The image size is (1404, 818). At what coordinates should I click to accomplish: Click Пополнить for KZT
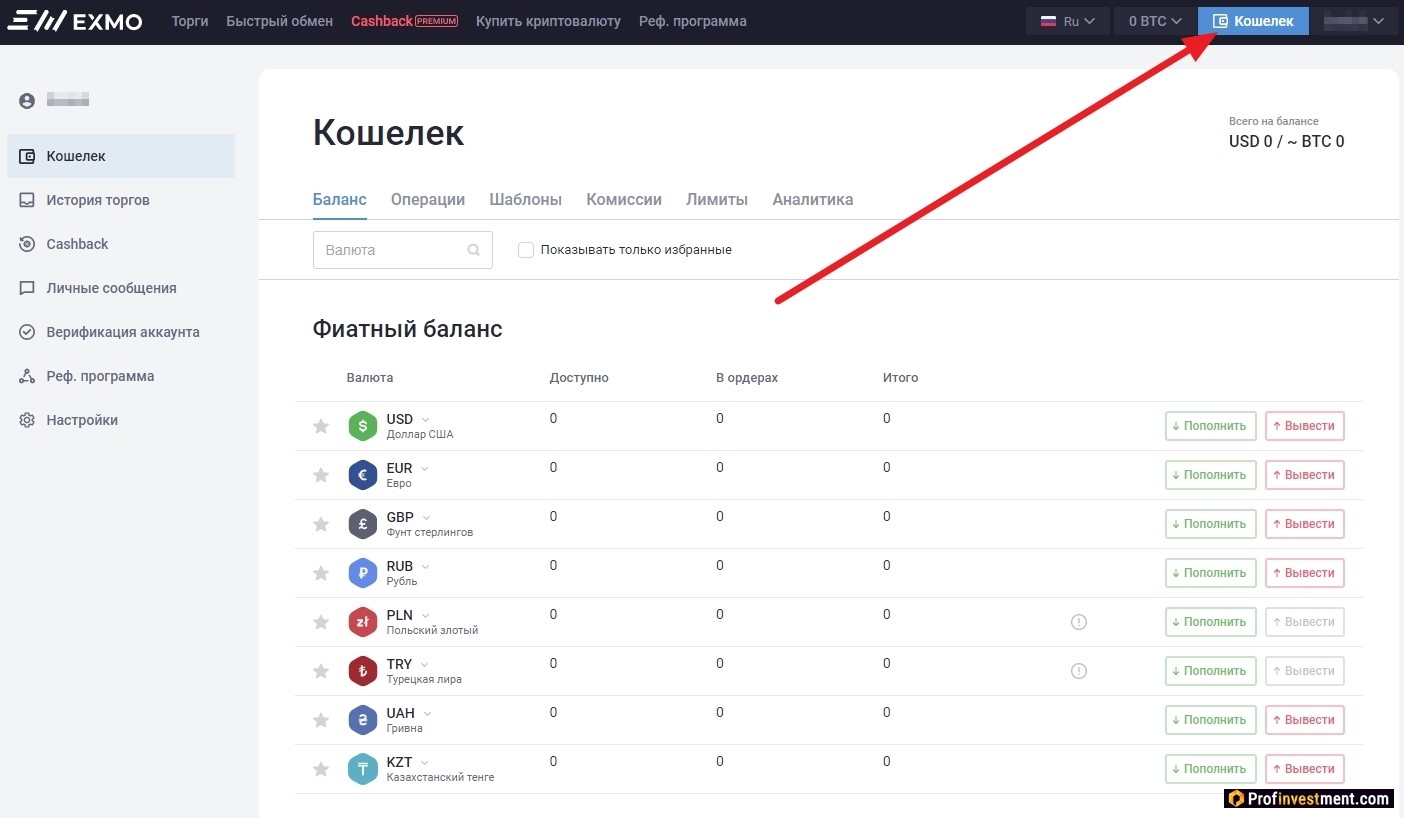[x=1211, y=769]
